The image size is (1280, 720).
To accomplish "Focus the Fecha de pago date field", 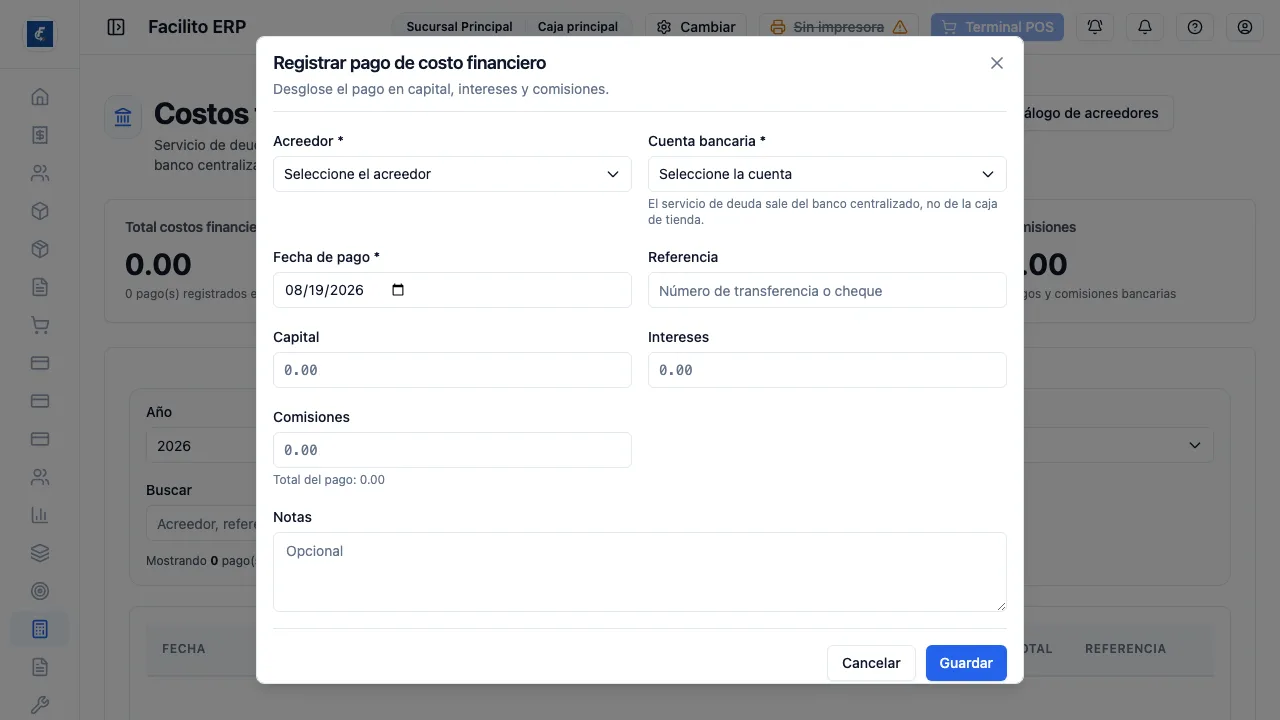I will click(x=452, y=290).
